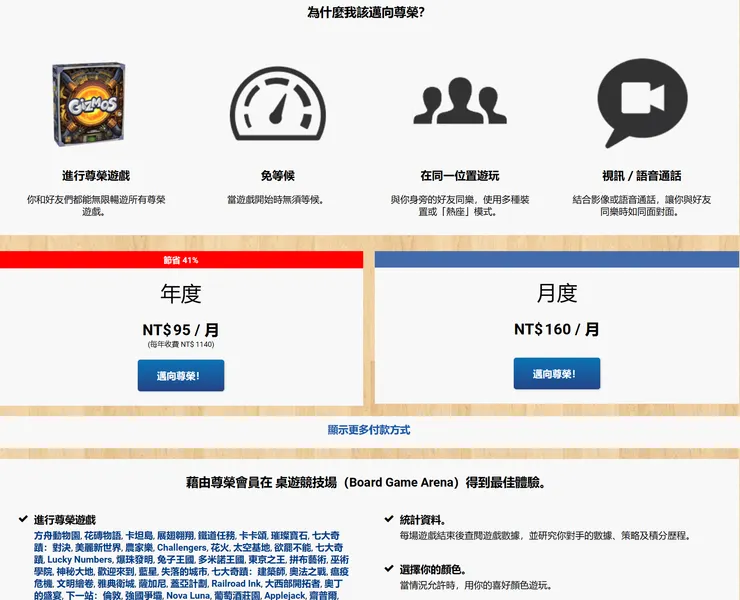
Task: Open the 多米諾王國 game link
Action: tap(221, 559)
